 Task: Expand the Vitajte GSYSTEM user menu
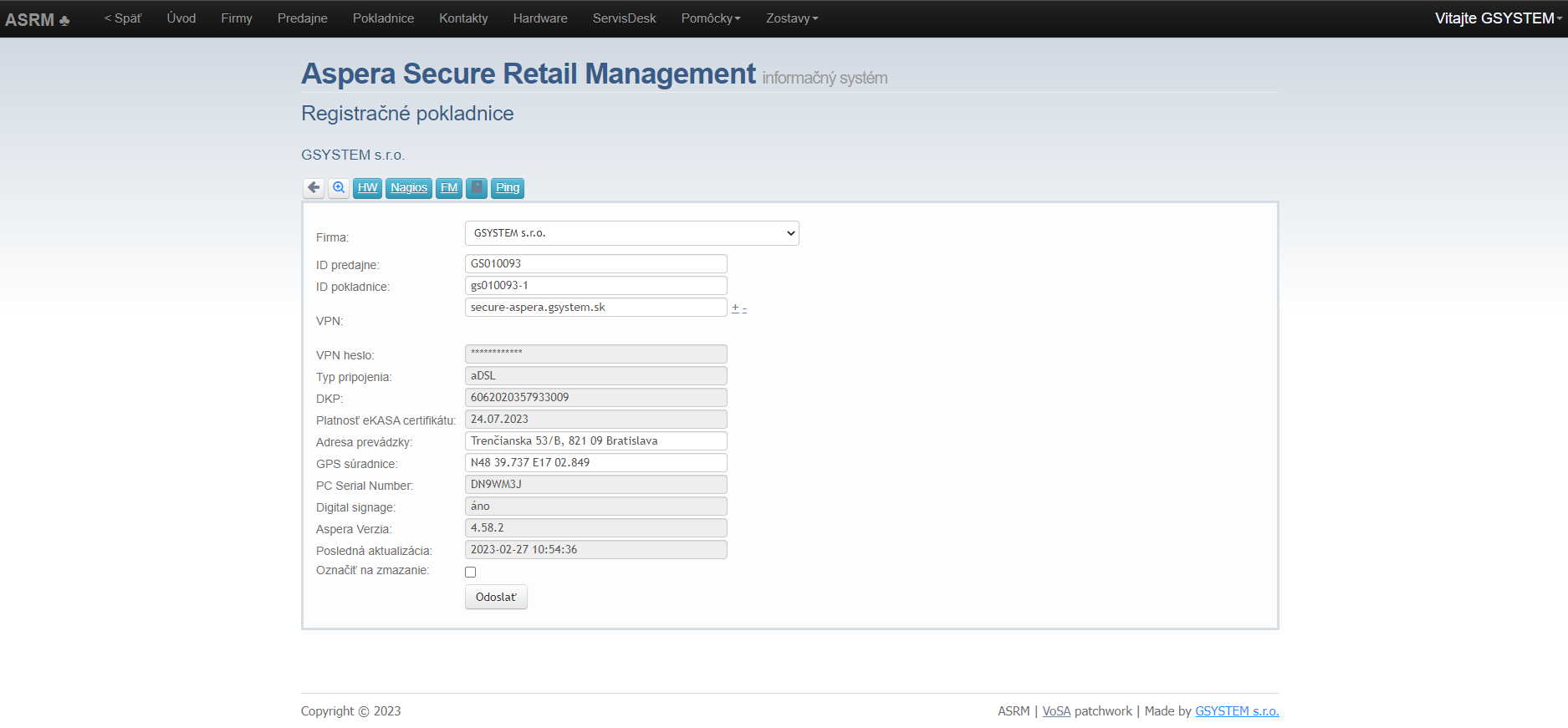tap(1499, 18)
